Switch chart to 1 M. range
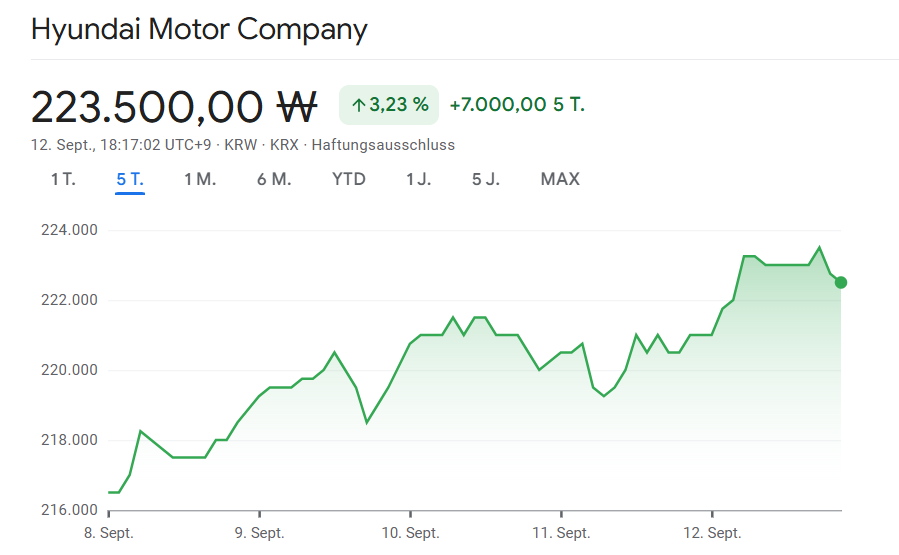 coord(200,180)
